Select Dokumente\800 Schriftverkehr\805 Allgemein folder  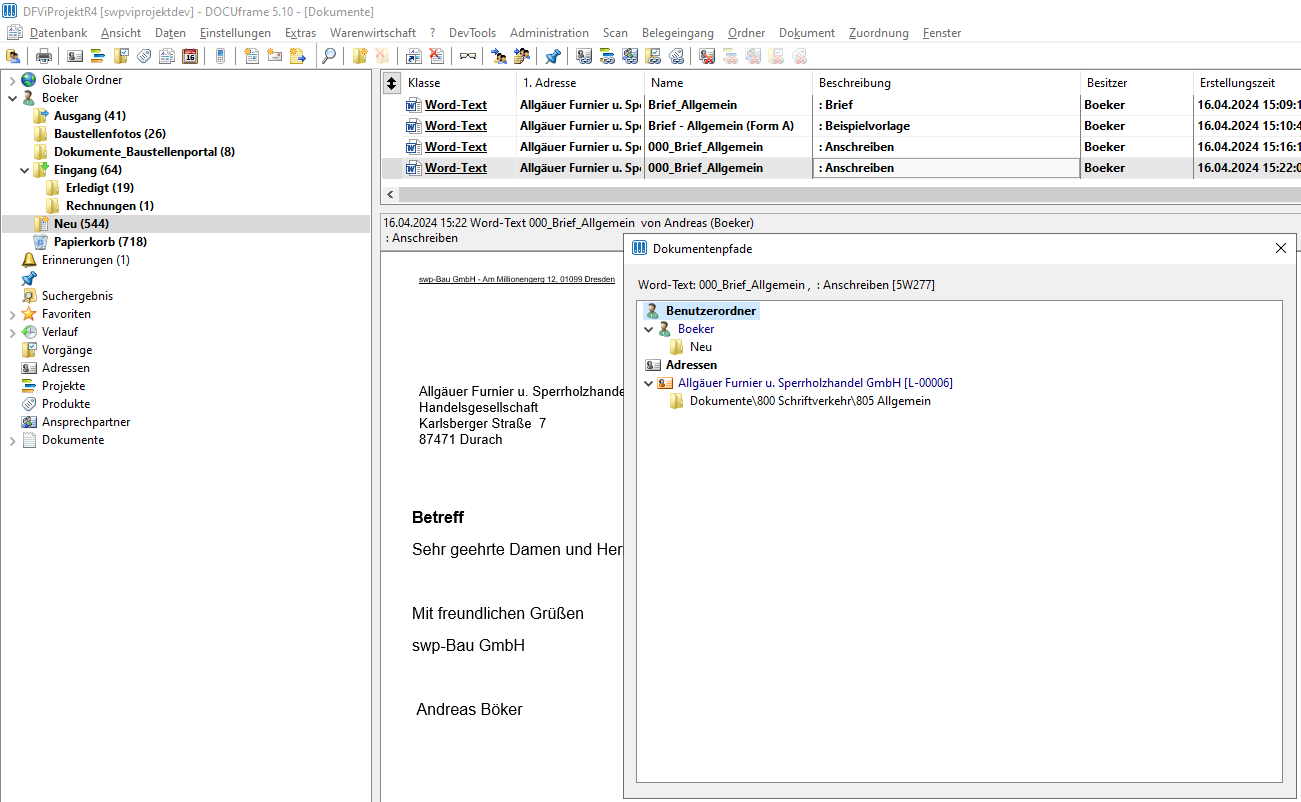pos(810,401)
